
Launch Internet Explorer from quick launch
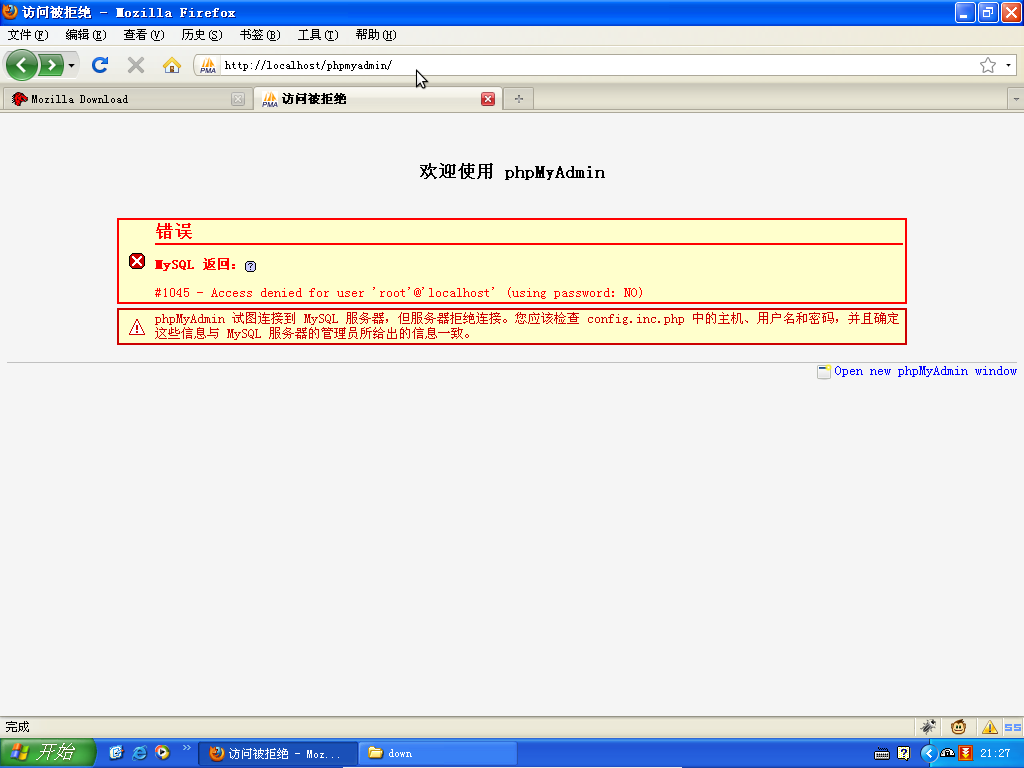[139, 752]
